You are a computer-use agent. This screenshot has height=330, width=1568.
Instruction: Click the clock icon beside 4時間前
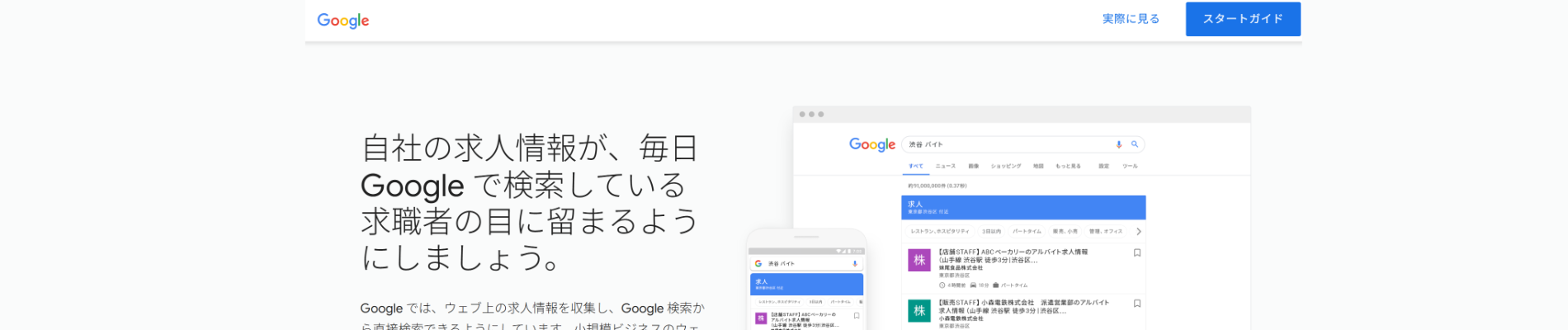tap(942, 285)
